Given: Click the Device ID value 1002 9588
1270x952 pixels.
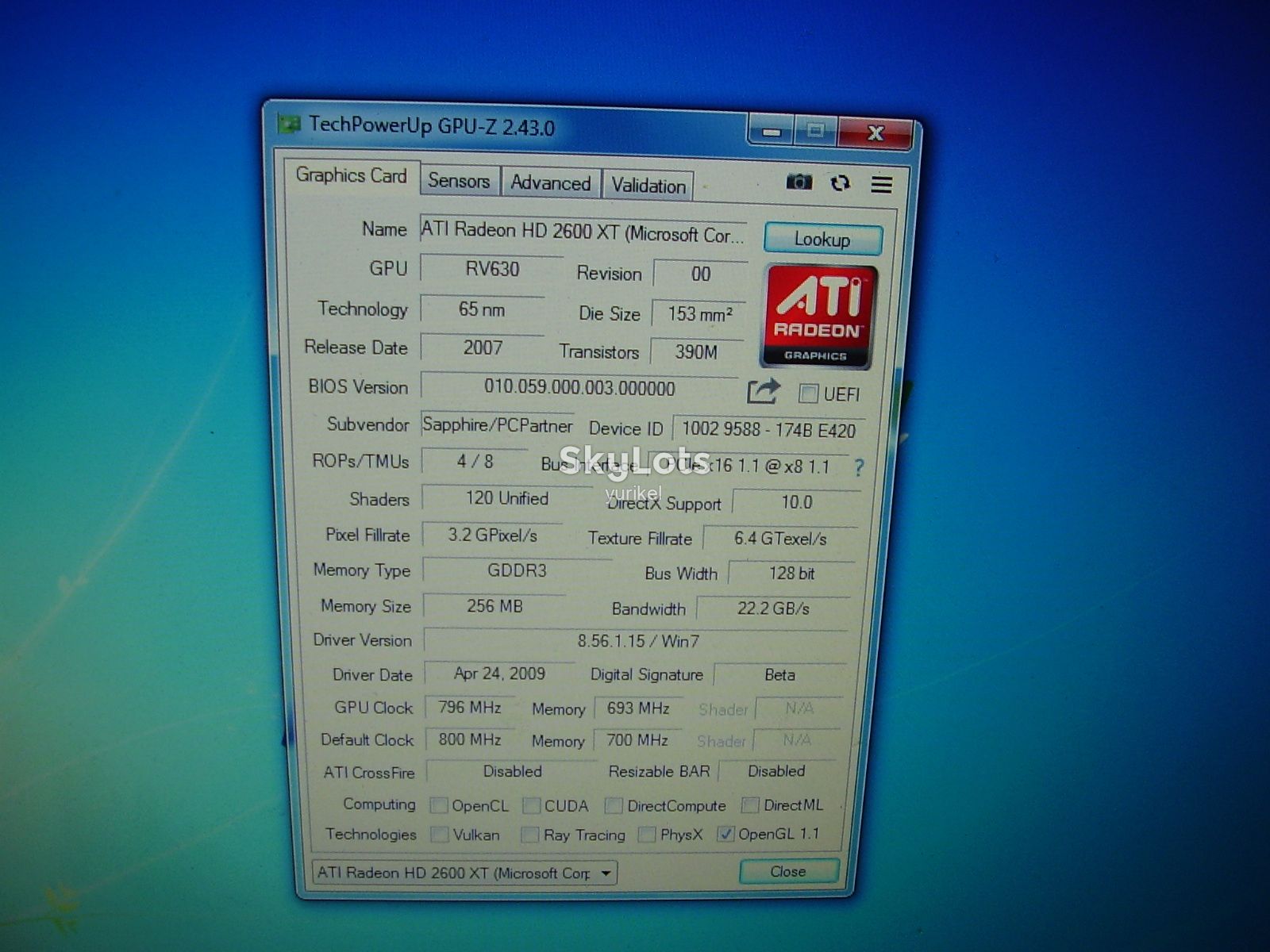Looking at the screenshot, I should tap(768, 430).
